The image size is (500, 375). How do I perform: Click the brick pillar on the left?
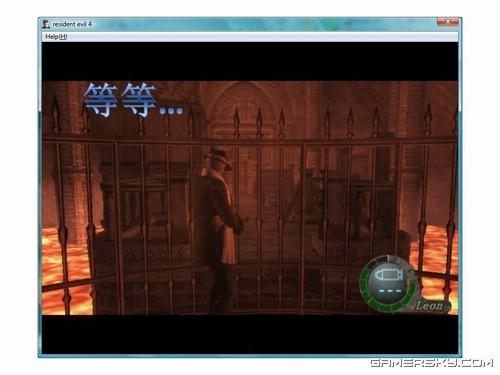click(72, 160)
